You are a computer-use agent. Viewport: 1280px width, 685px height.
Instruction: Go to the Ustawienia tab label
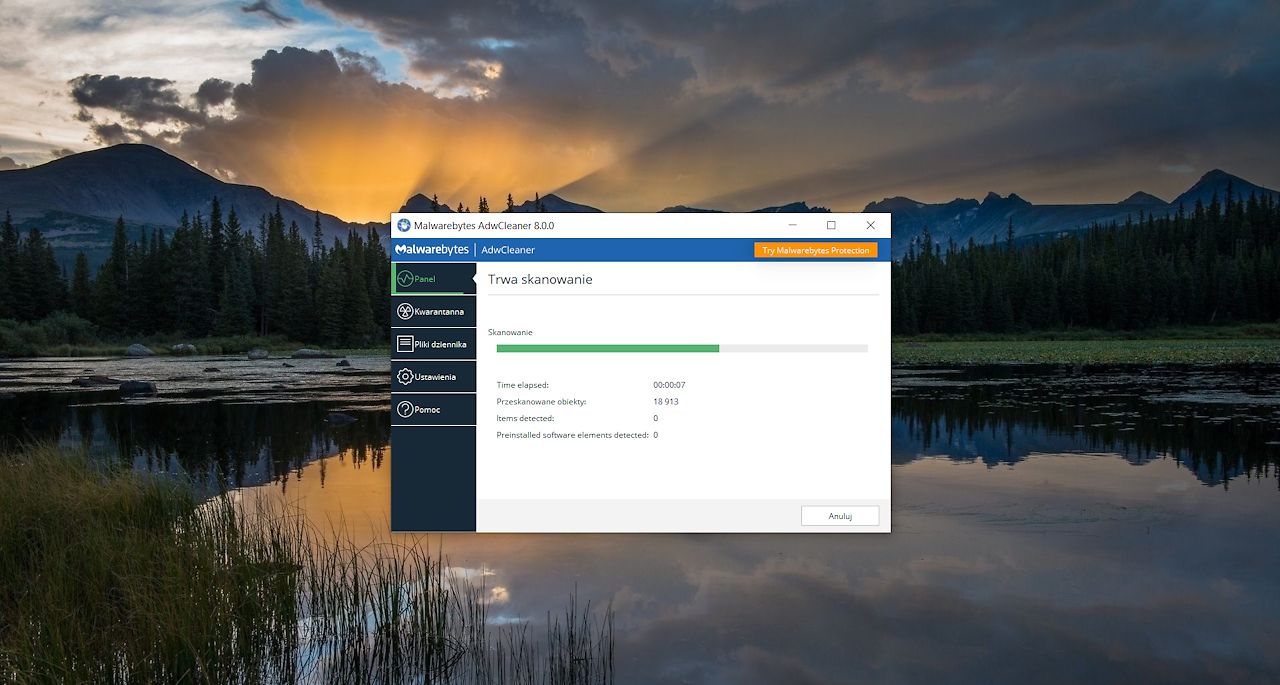[x=435, y=377]
